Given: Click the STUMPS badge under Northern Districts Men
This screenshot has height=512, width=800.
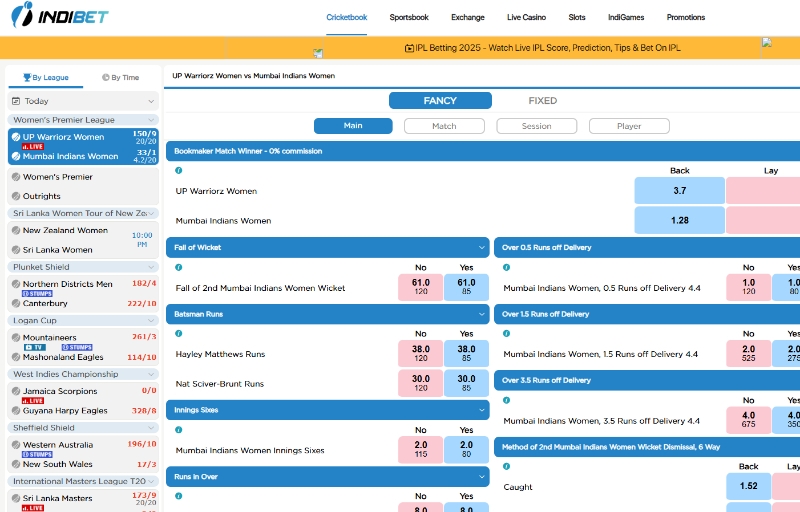Looking at the screenshot, I should pos(37,294).
